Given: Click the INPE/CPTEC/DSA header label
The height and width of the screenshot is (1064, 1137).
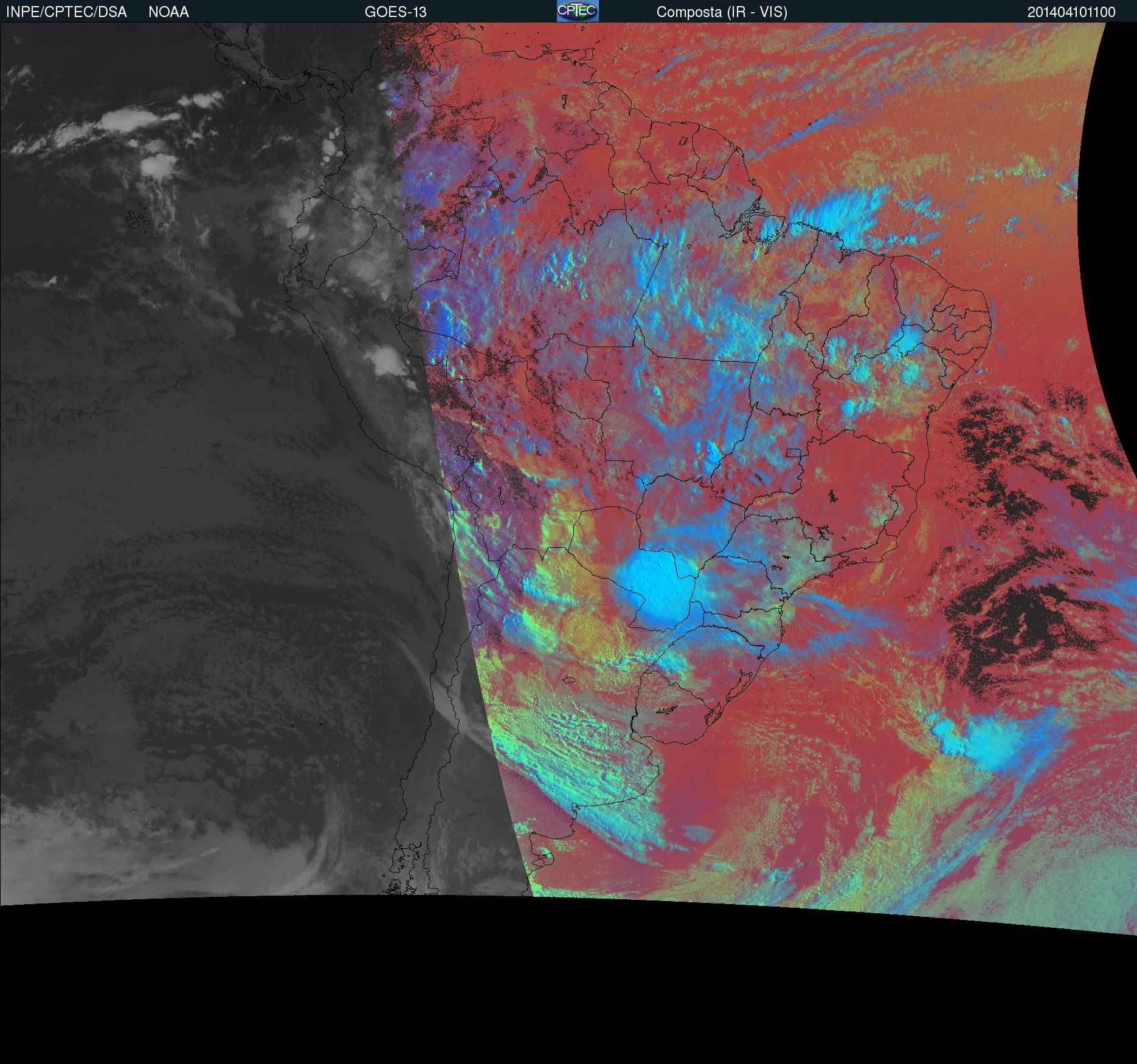Looking at the screenshot, I should 66,12.
